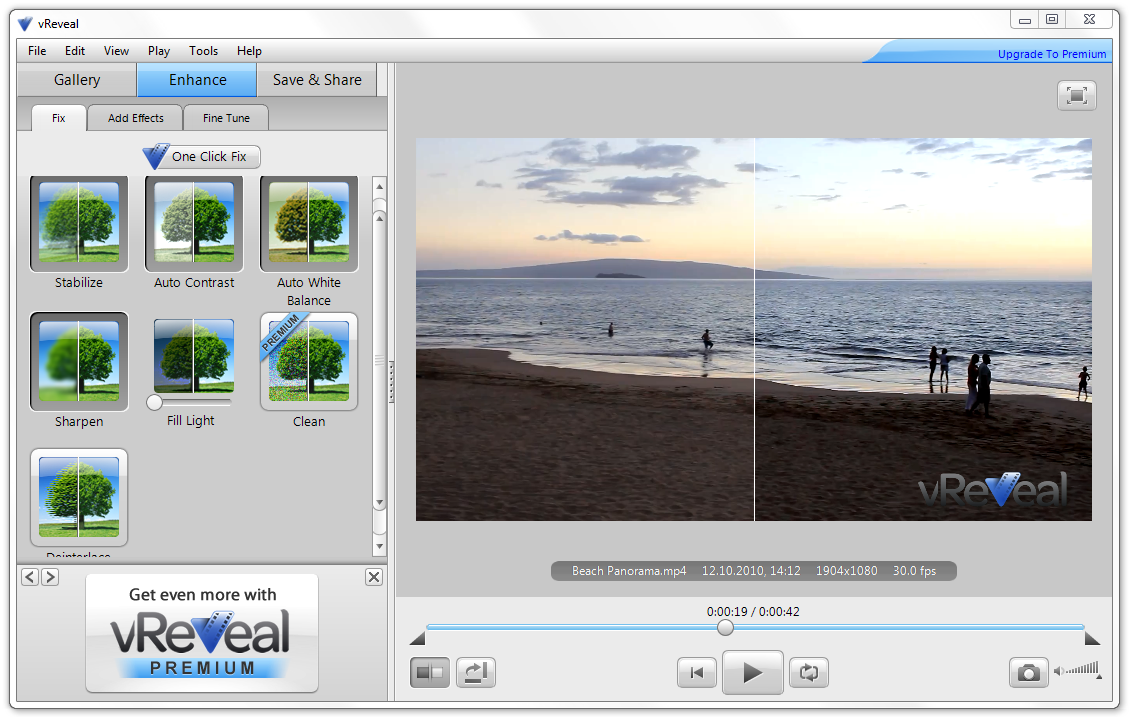Apply the Stabilize fix
This screenshot has width=1129, height=717.
(x=78, y=224)
